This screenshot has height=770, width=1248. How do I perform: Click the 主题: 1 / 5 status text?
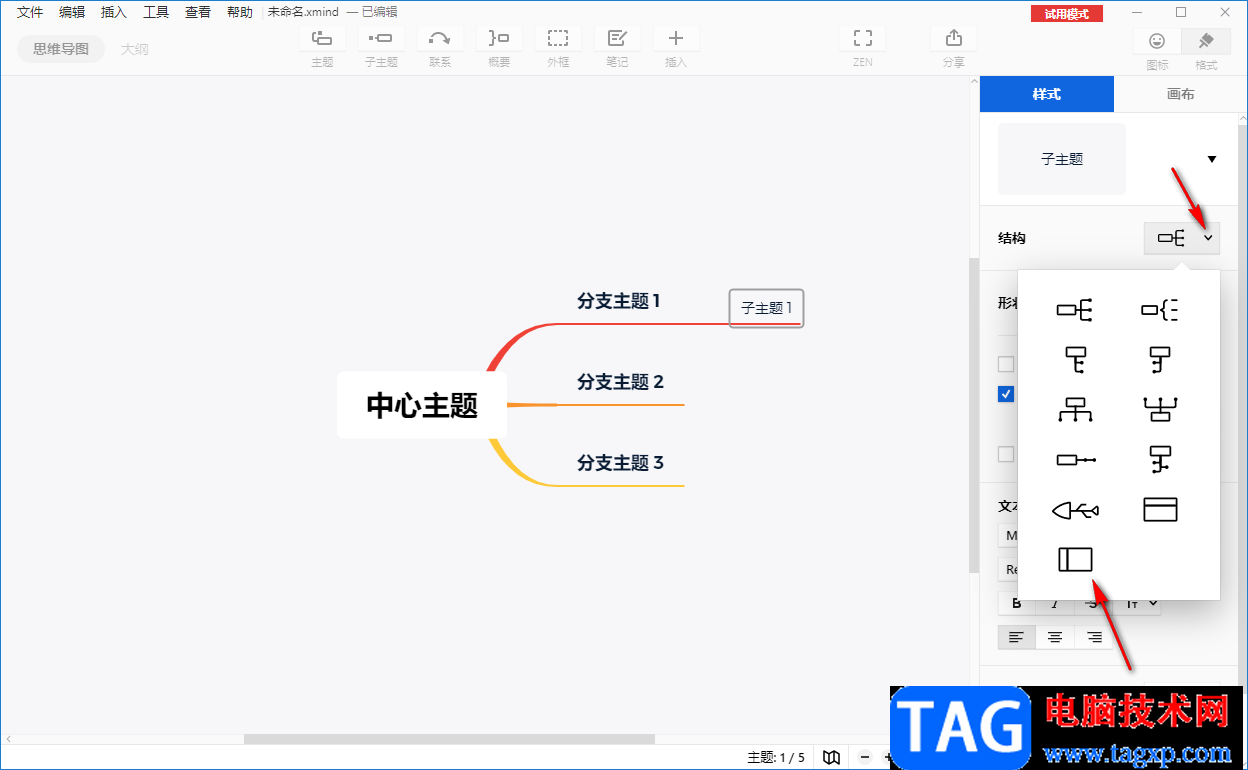tap(776, 757)
